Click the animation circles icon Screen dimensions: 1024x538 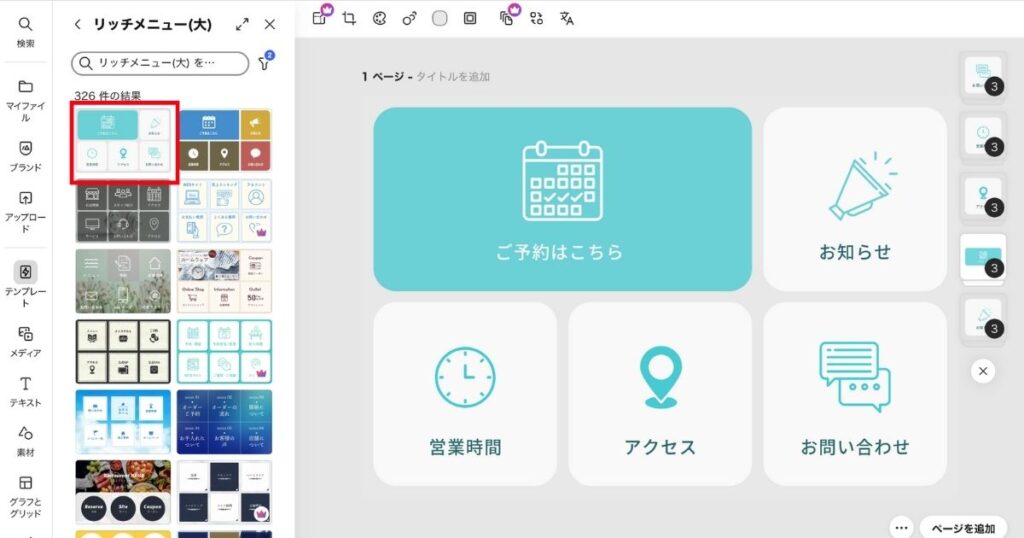[409, 18]
